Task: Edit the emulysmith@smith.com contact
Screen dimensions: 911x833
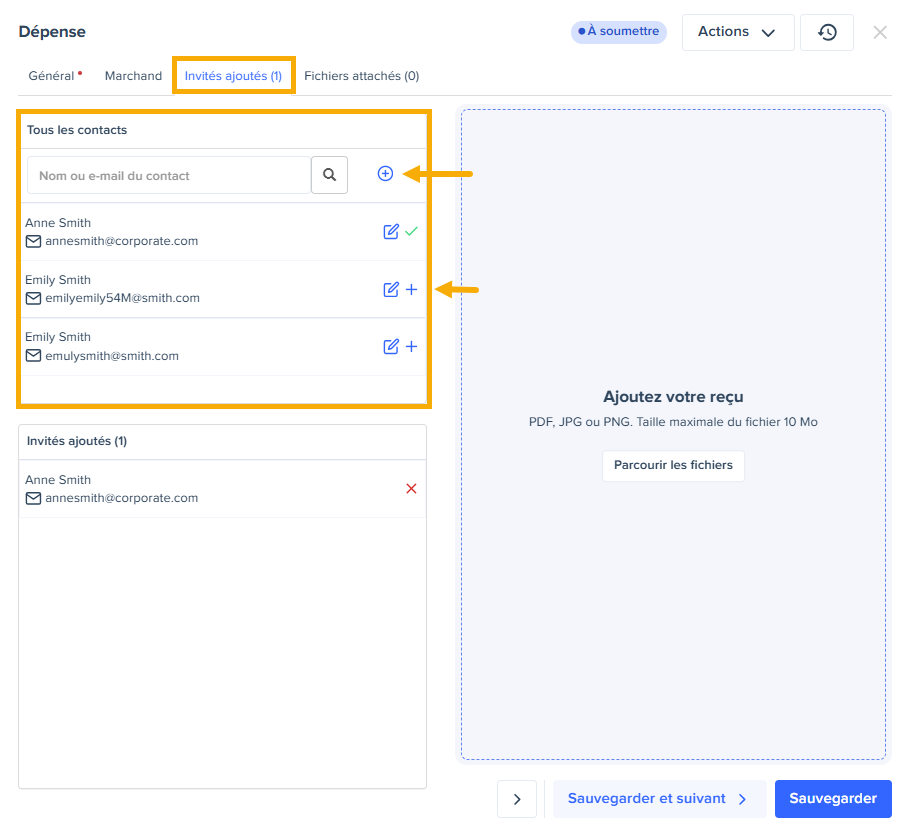Action: point(391,347)
